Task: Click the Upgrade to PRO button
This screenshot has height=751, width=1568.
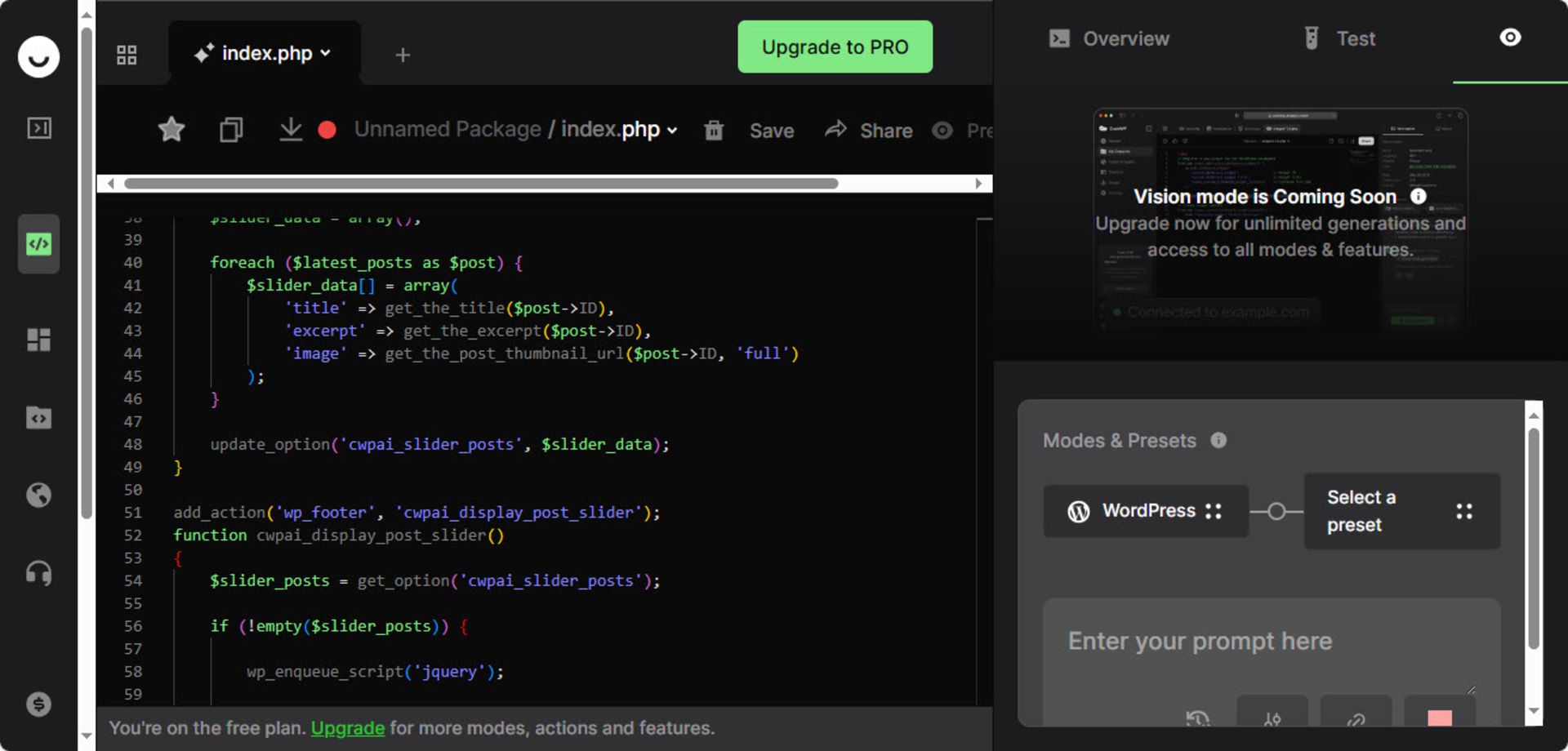Action: pyautogui.click(x=835, y=47)
